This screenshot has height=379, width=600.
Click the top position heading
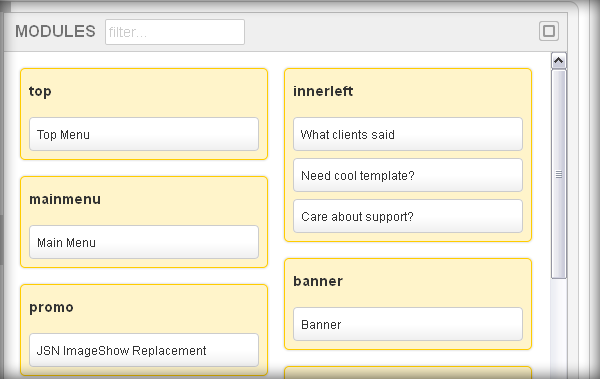(40, 91)
